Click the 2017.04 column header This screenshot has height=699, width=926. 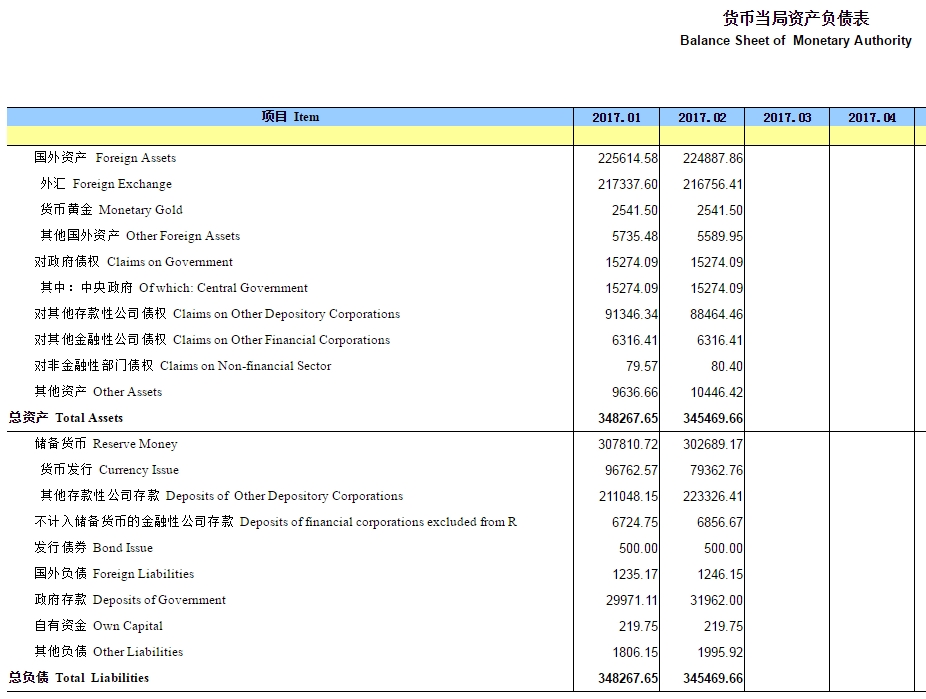point(872,118)
